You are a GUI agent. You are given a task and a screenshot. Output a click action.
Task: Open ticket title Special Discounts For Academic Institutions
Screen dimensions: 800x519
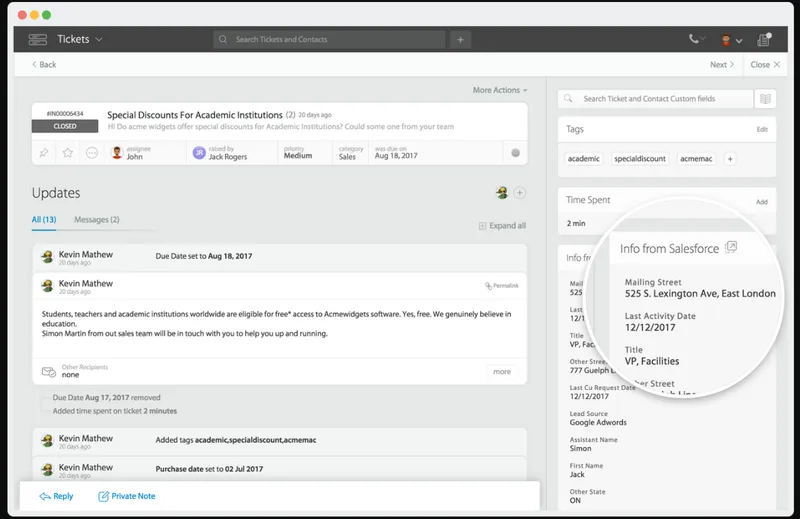click(194, 115)
